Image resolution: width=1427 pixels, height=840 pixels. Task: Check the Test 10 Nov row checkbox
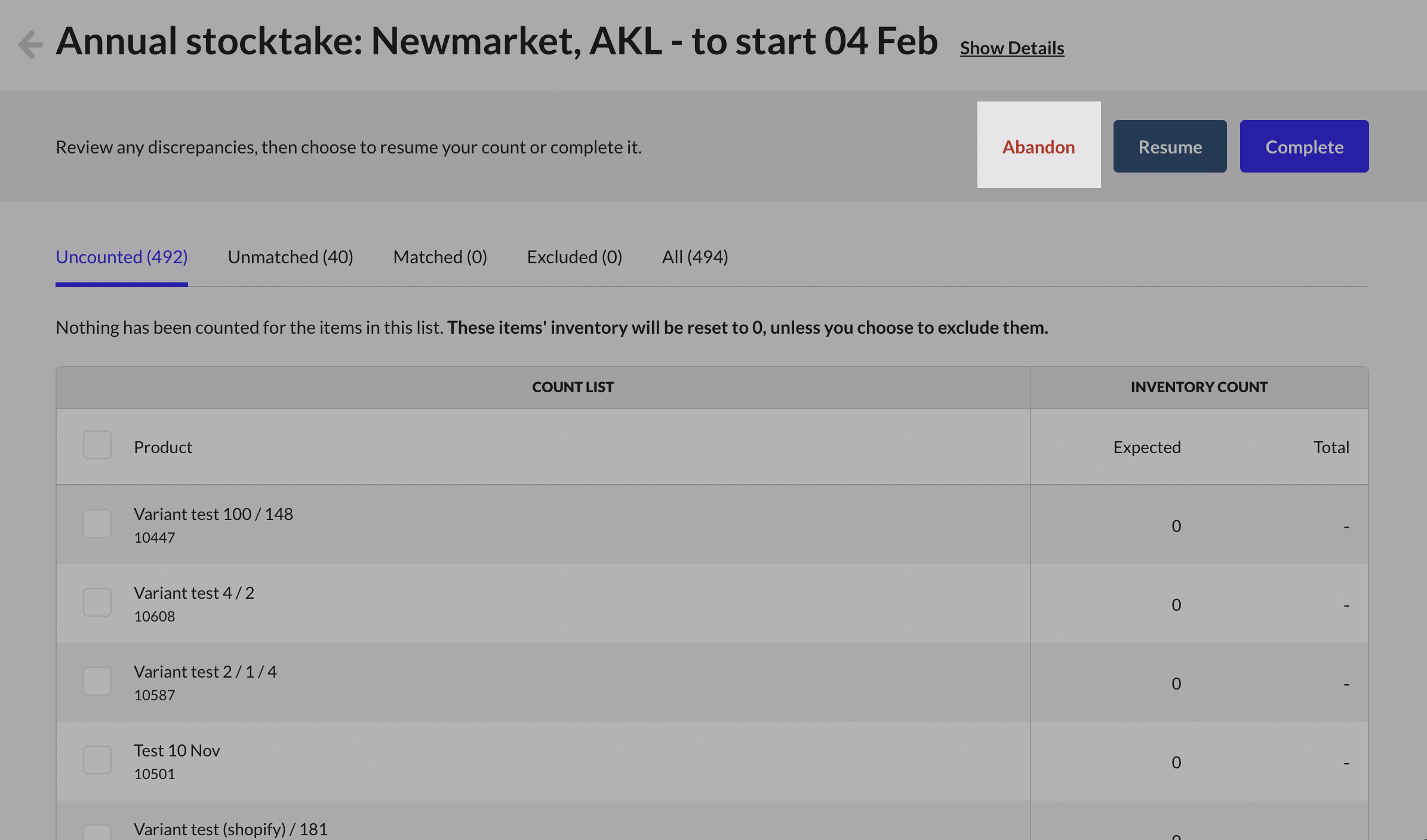coord(97,760)
